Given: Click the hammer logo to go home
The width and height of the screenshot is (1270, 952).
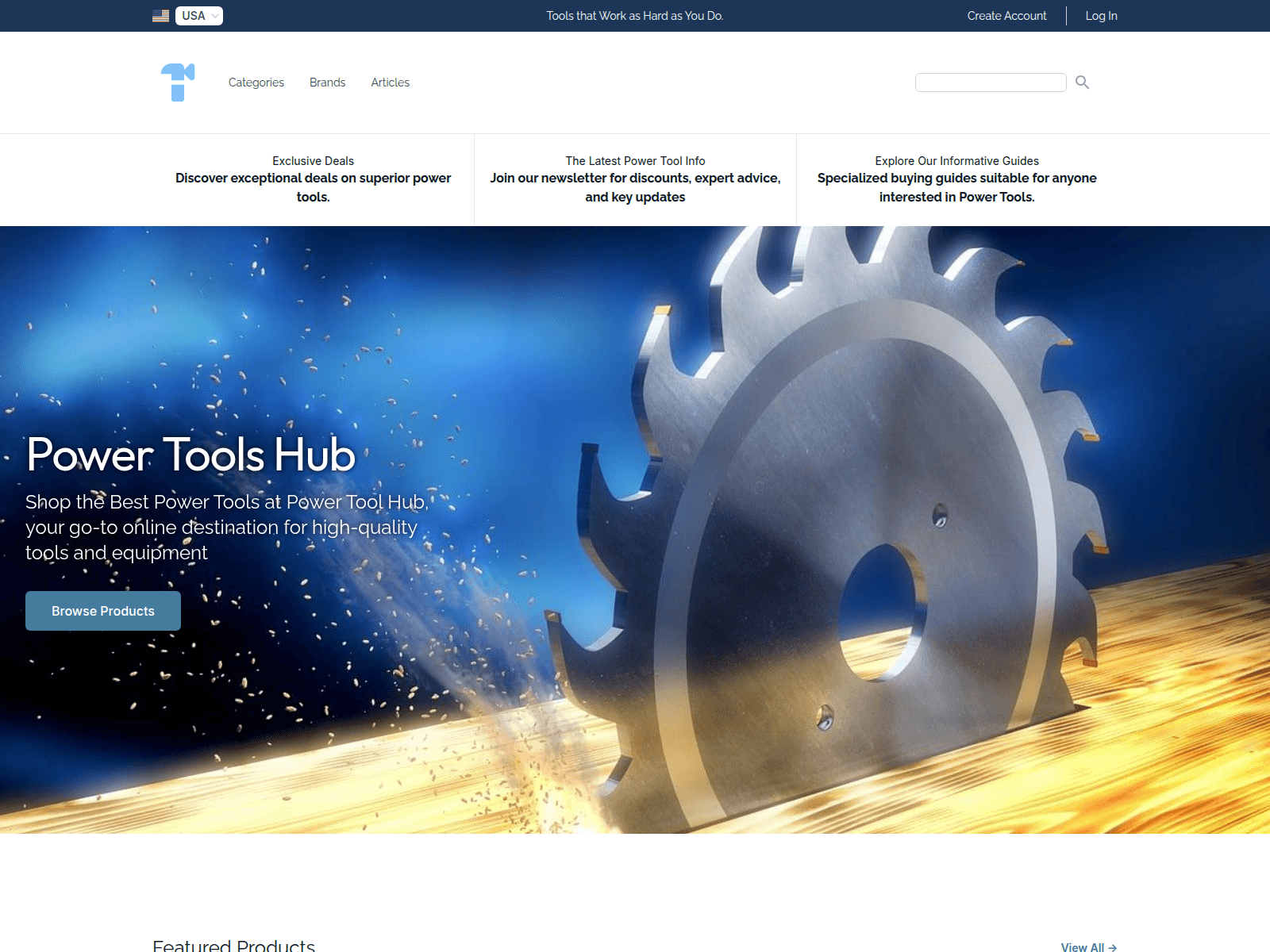Looking at the screenshot, I should pyautogui.click(x=178, y=82).
